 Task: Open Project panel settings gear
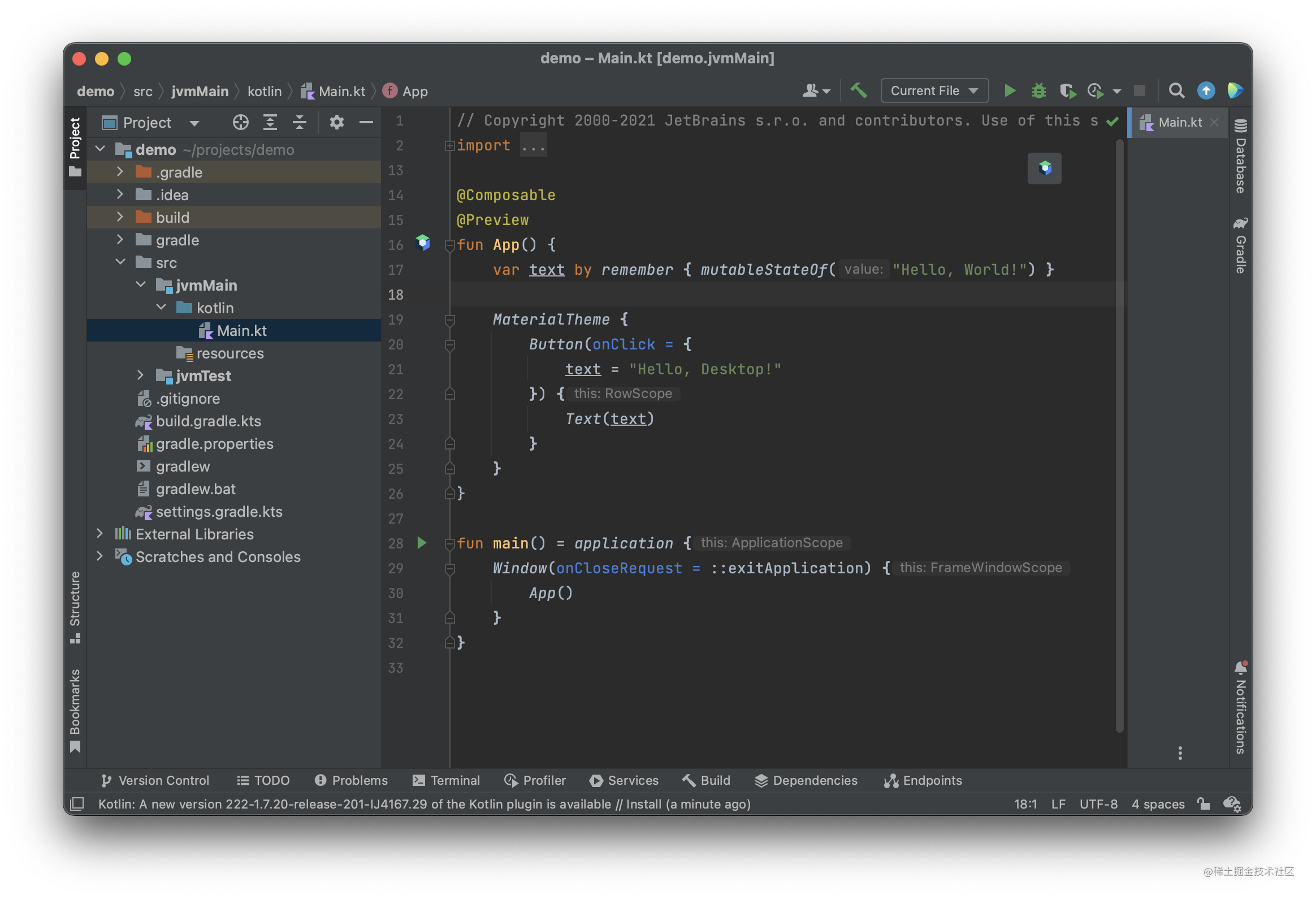click(x=336, y=122)
